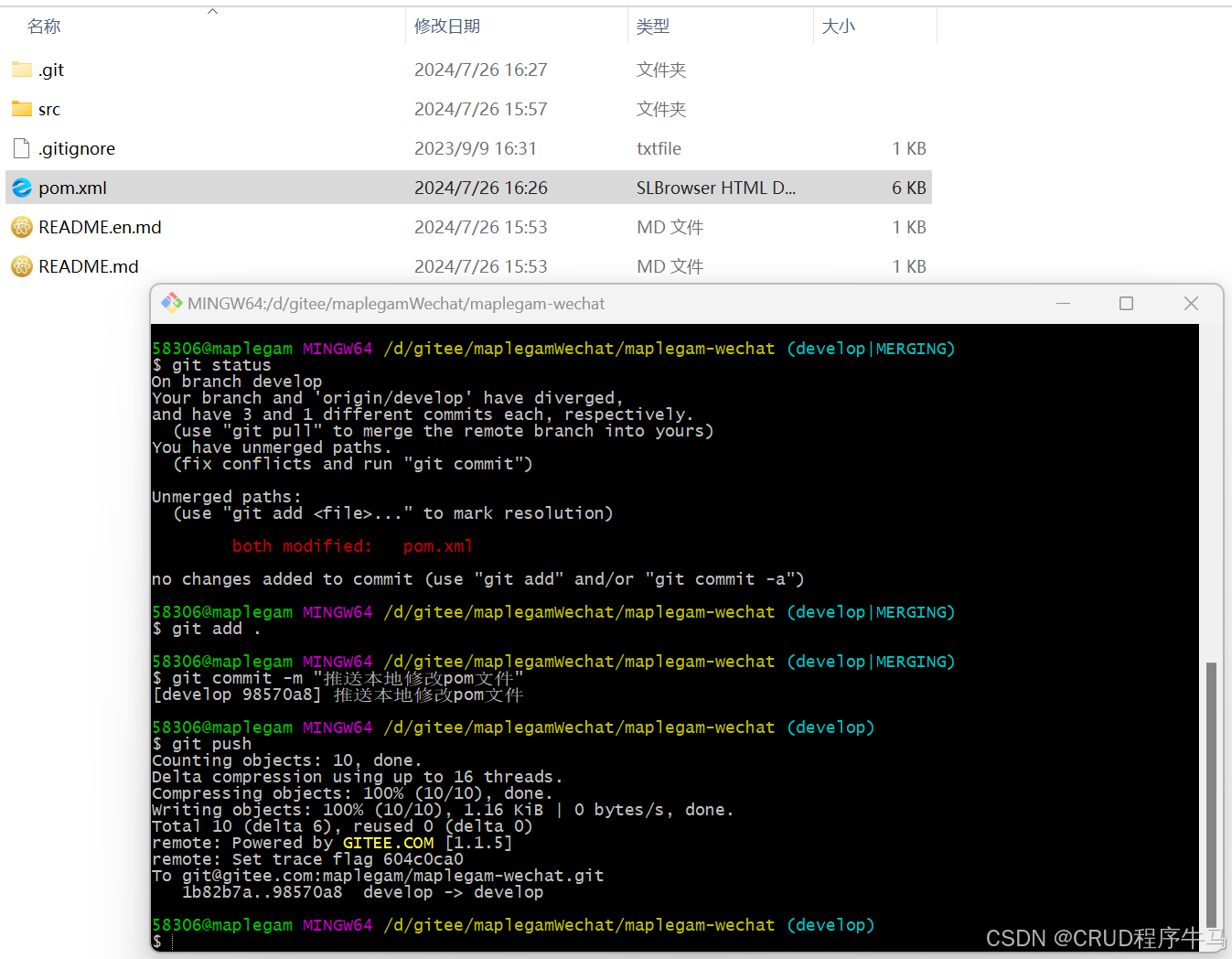Click the .git folder icon
The height and width of the screenshot is (959, 1232).
click(22, 70)
